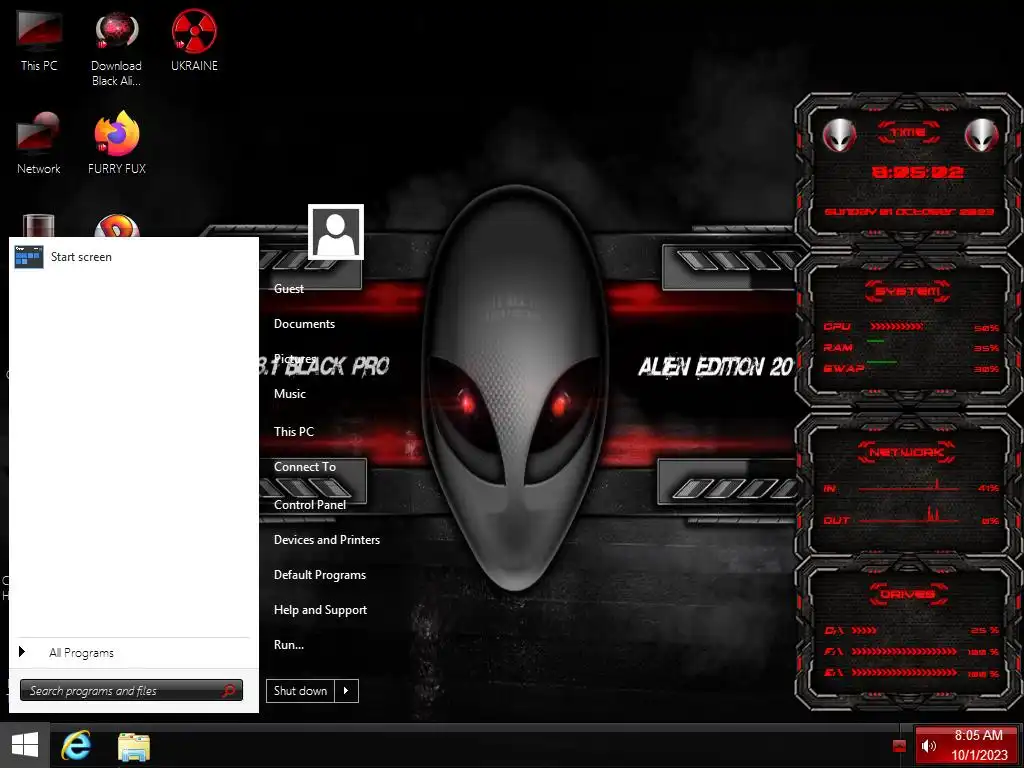
Task: Open Default Programs
Action: tap(320, 575)
